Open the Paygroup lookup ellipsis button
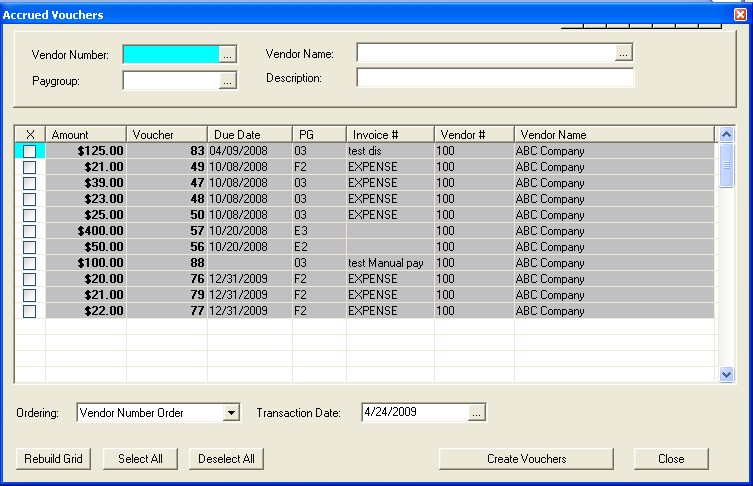This screenshot has height=486, width=753. tap(228, 81)
